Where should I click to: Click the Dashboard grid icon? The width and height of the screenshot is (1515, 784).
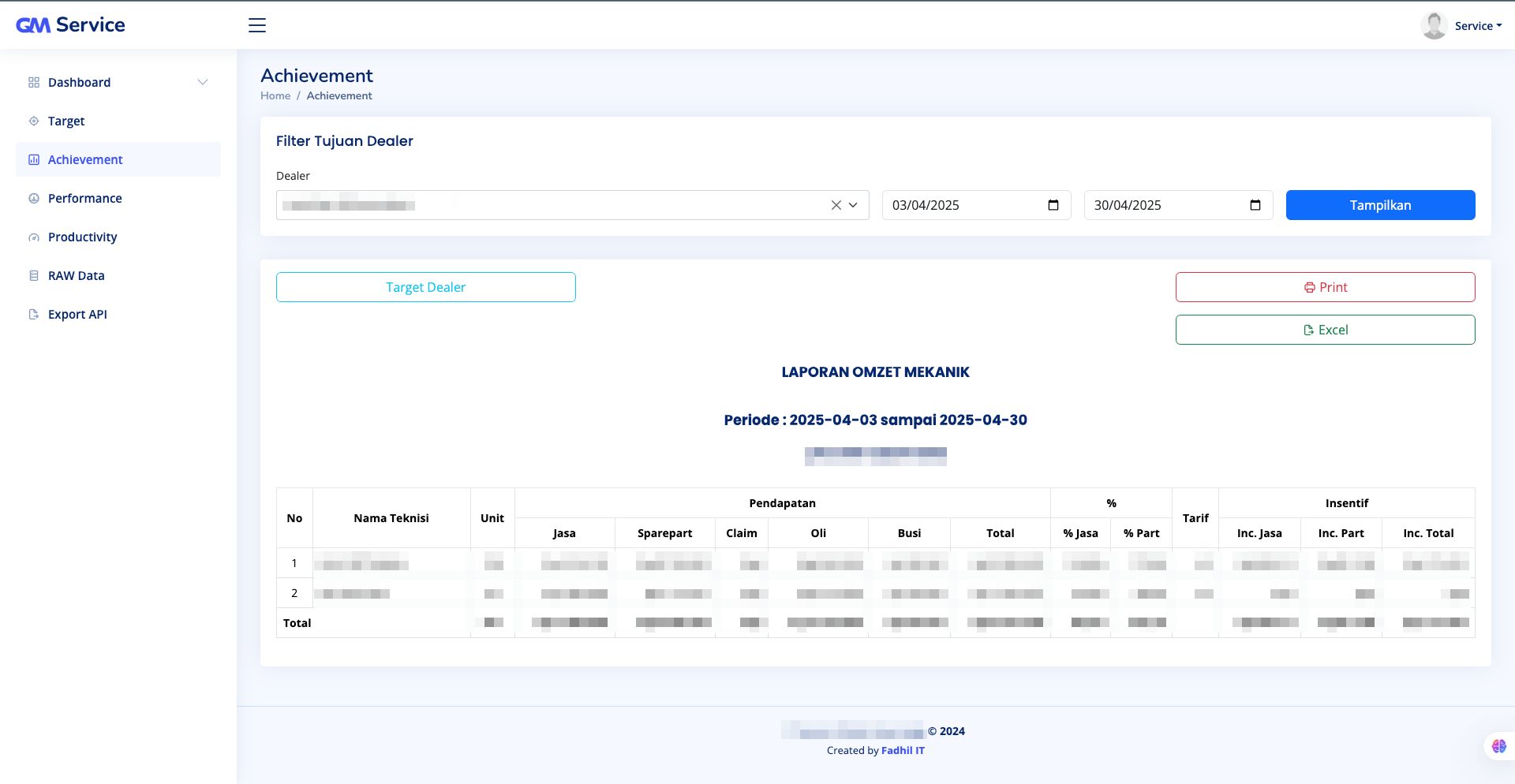(34, 83)
